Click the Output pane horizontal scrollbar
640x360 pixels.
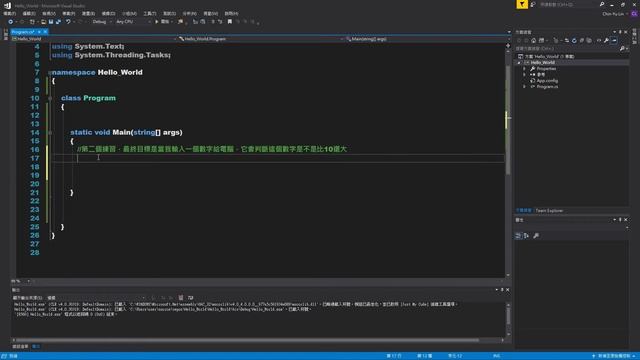pos(258,340)
